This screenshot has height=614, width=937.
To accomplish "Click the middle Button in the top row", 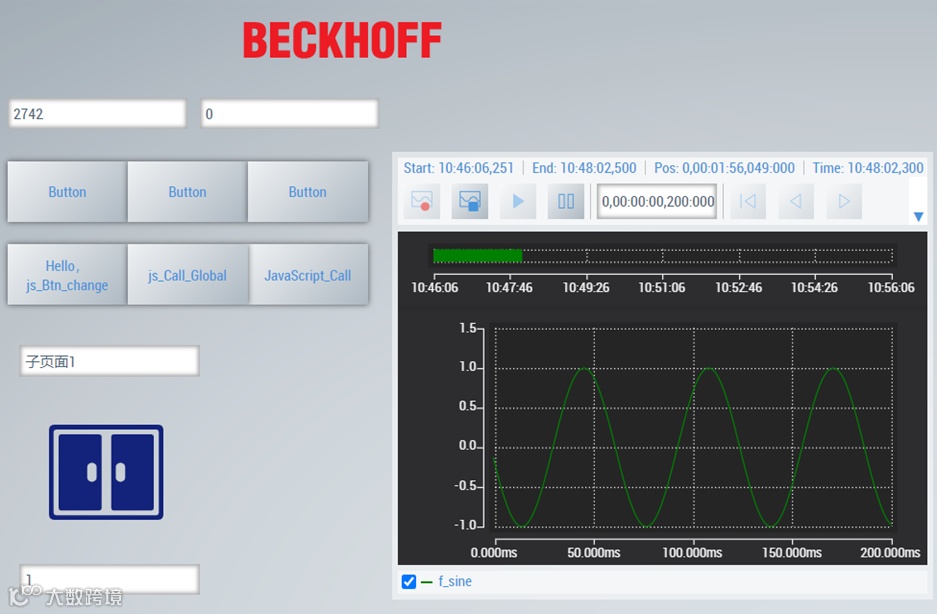I will (x=188, y=192).
